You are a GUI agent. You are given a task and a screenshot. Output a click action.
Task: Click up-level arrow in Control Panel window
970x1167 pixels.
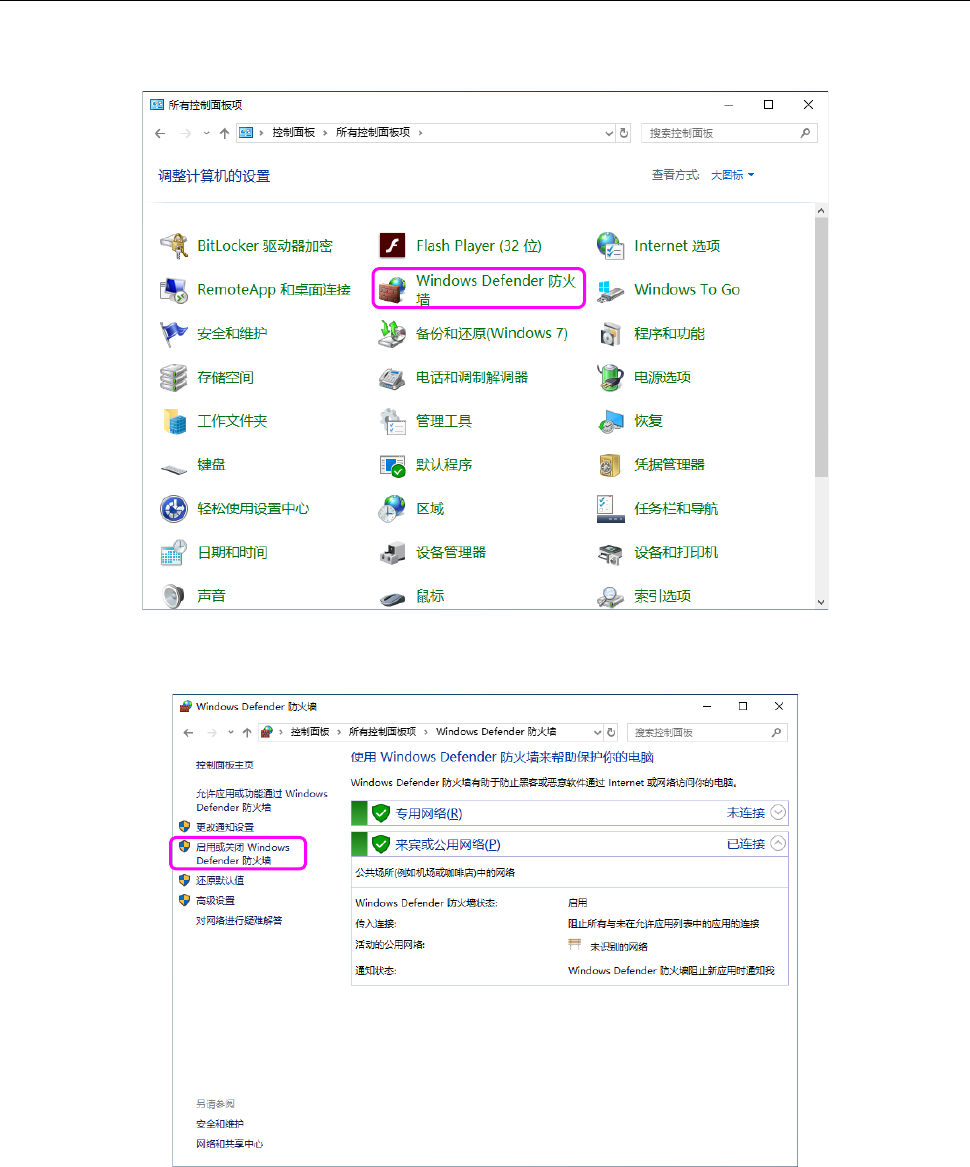click(x=224, y=133)
